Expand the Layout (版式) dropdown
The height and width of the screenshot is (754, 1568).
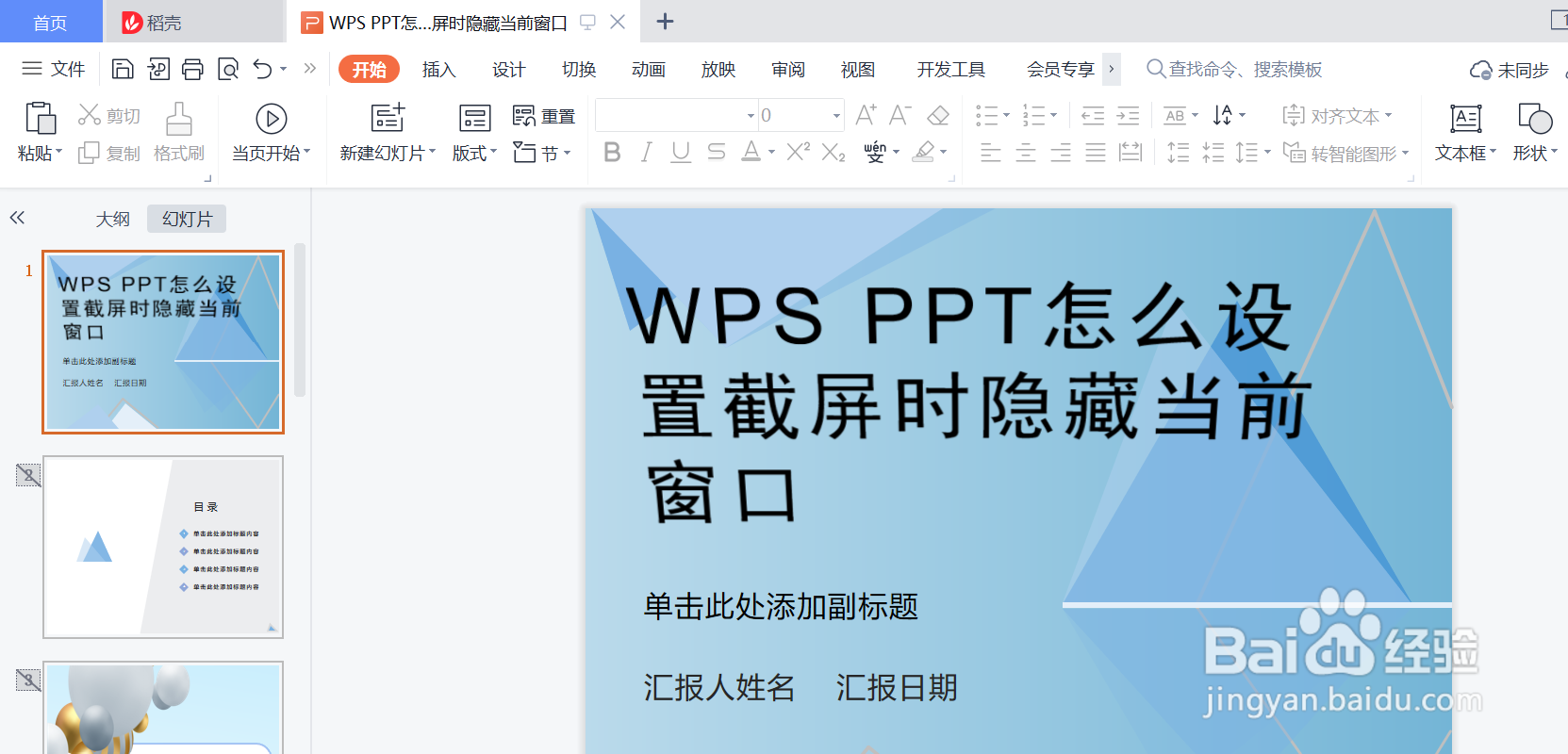tap(474, 153)
